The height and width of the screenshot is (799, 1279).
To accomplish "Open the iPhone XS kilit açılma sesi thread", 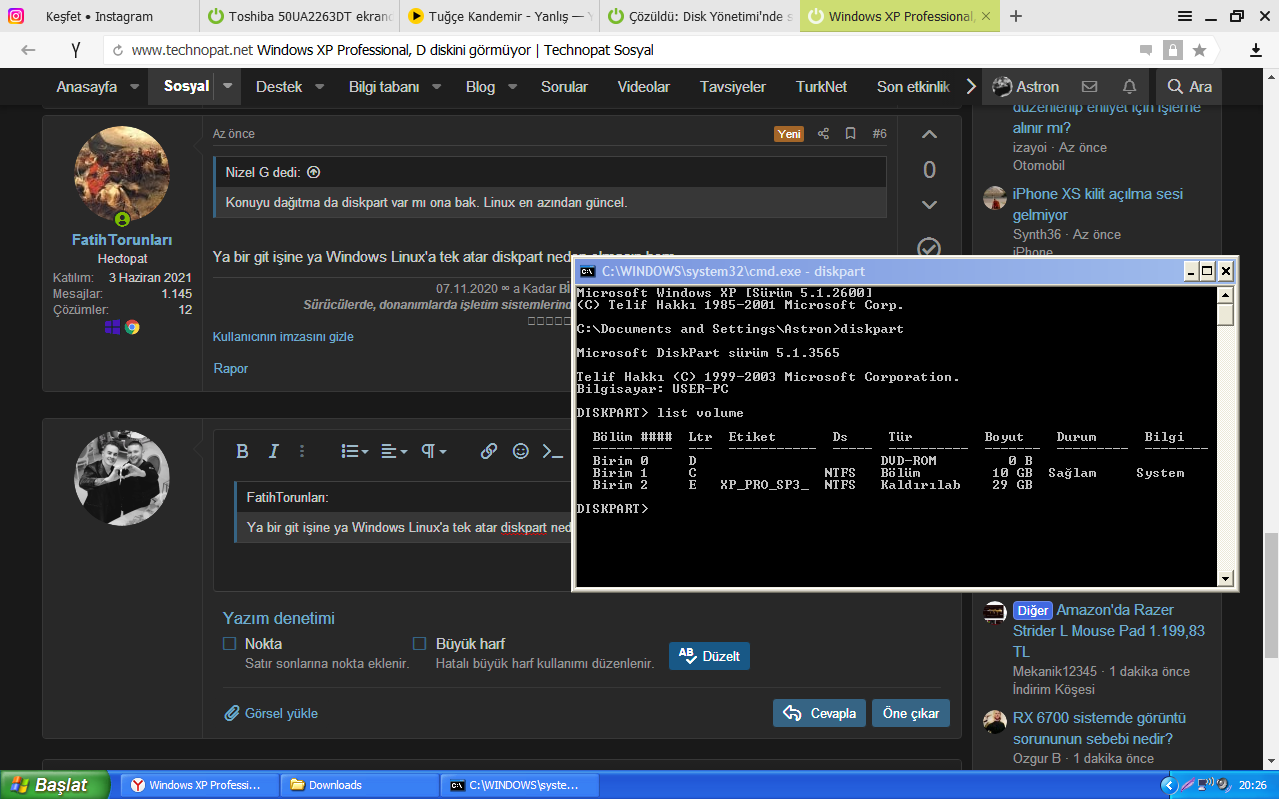I will point(1097,204).
